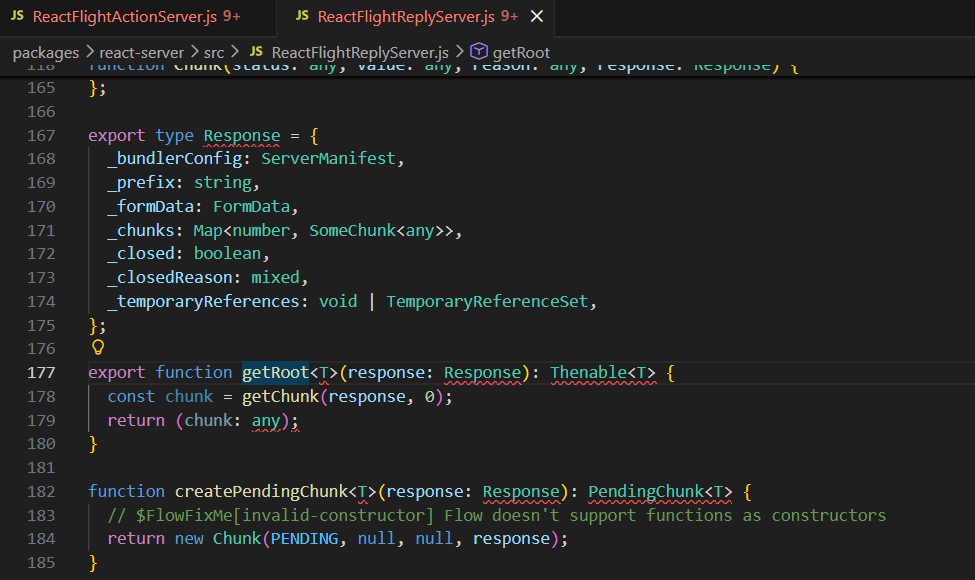The image size is (975, 580).
Task: Click the JS icon on ReactFlightReplyServer.js tab
Action: pos(302,17)
